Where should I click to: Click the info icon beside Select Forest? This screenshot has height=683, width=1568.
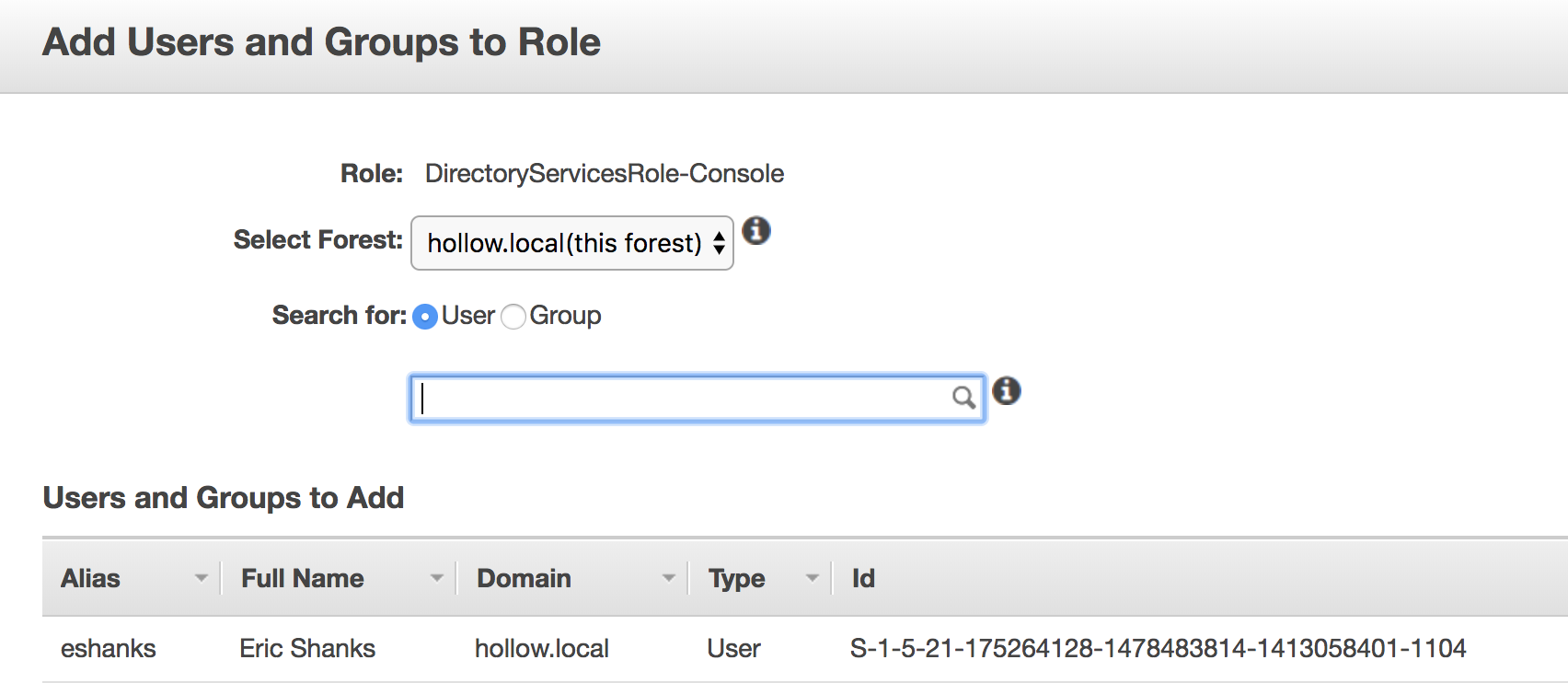point(756,230)
